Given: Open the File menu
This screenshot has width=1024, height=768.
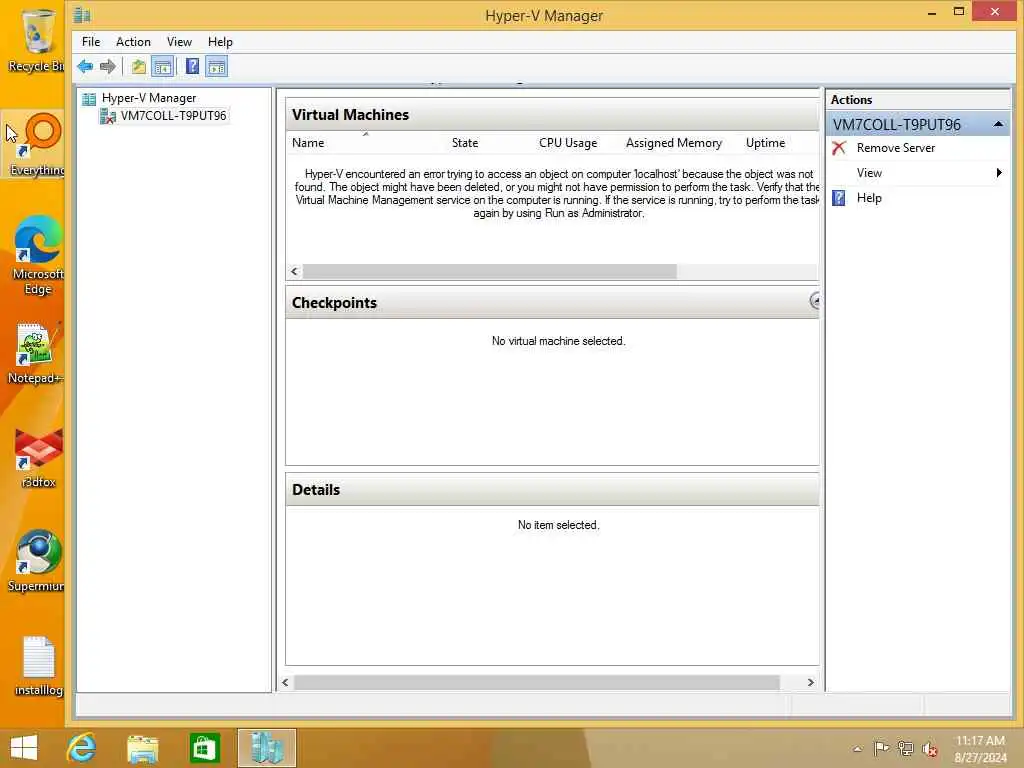Looking at the screenshot, I should click(x=91, y=42).
